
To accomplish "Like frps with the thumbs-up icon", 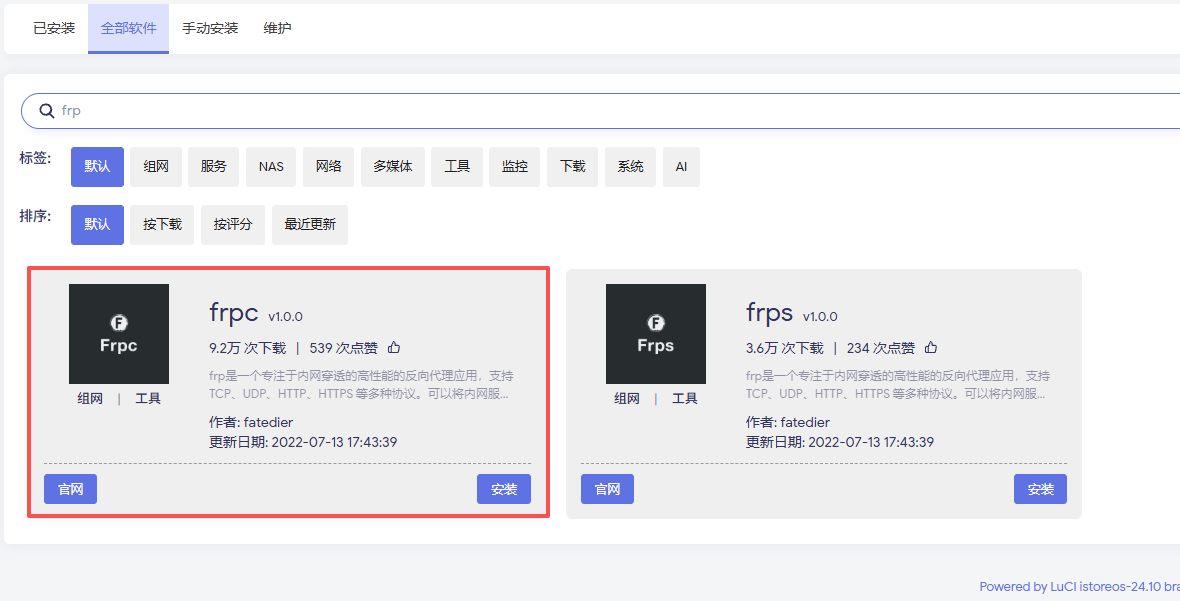I will 931,348.
